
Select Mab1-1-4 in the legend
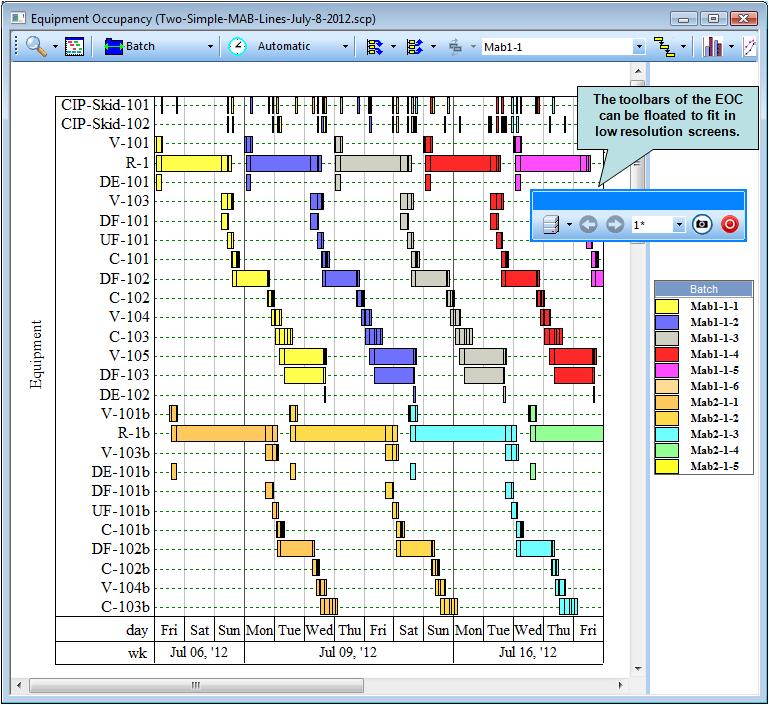[x=714, y=354]
